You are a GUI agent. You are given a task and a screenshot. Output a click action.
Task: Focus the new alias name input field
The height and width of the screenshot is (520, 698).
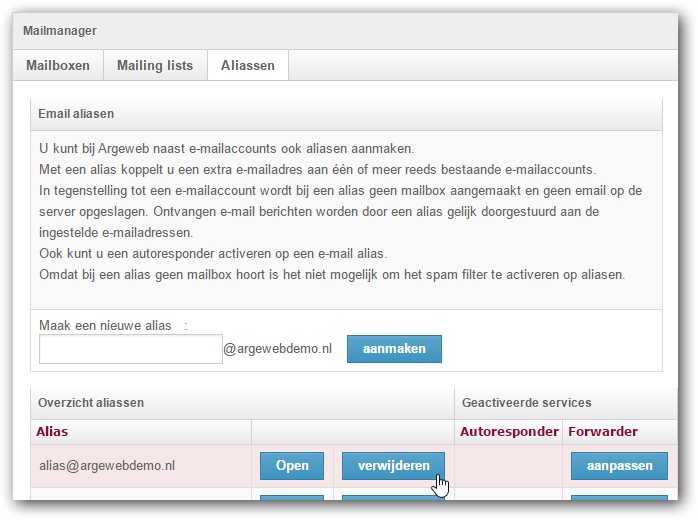coord(130,349)
